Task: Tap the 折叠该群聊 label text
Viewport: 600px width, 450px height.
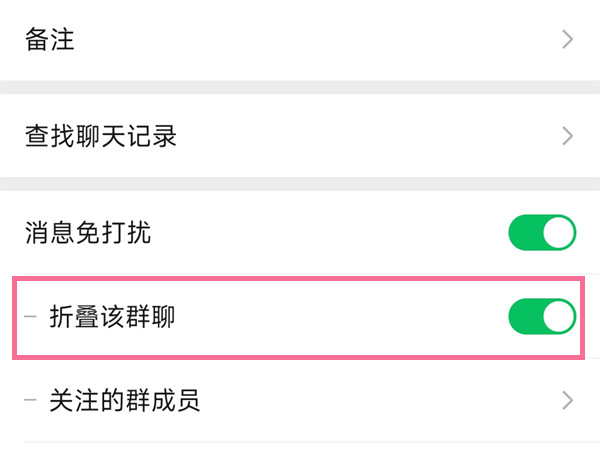Action: tap(113, 317)
